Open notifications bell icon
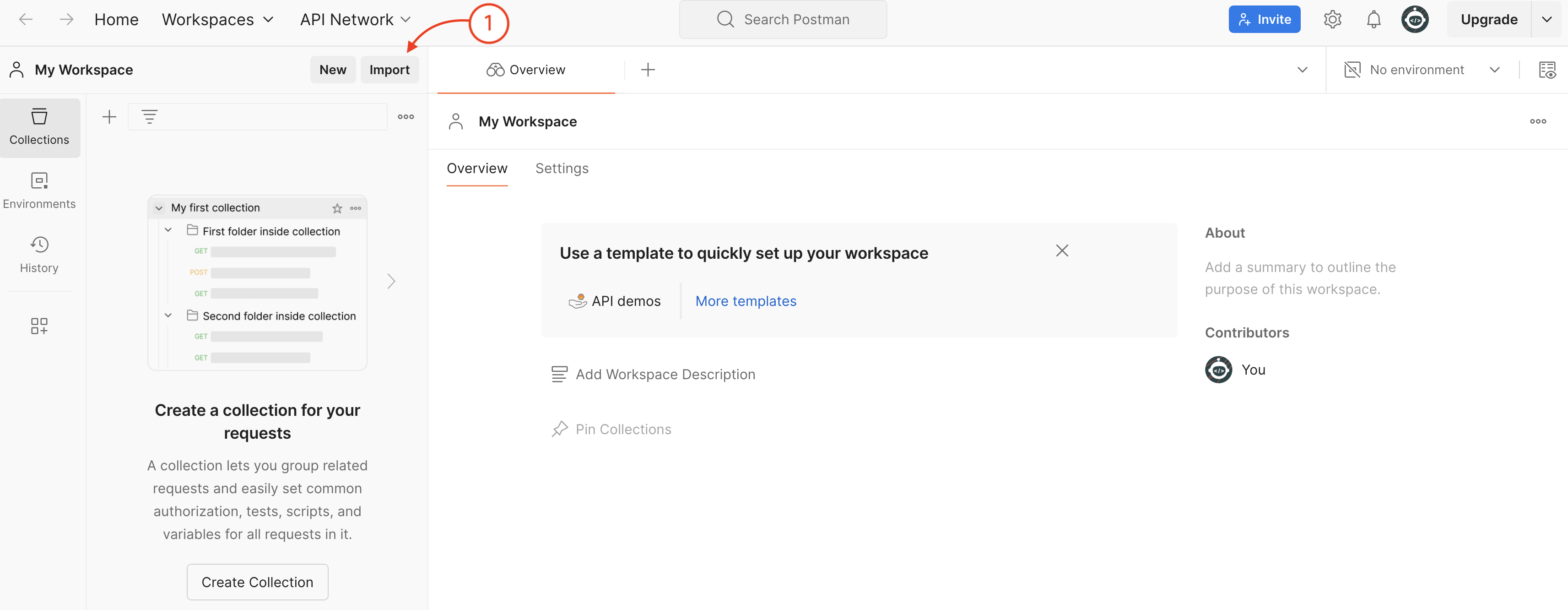1568x610 pixels. click(1373, 20)
